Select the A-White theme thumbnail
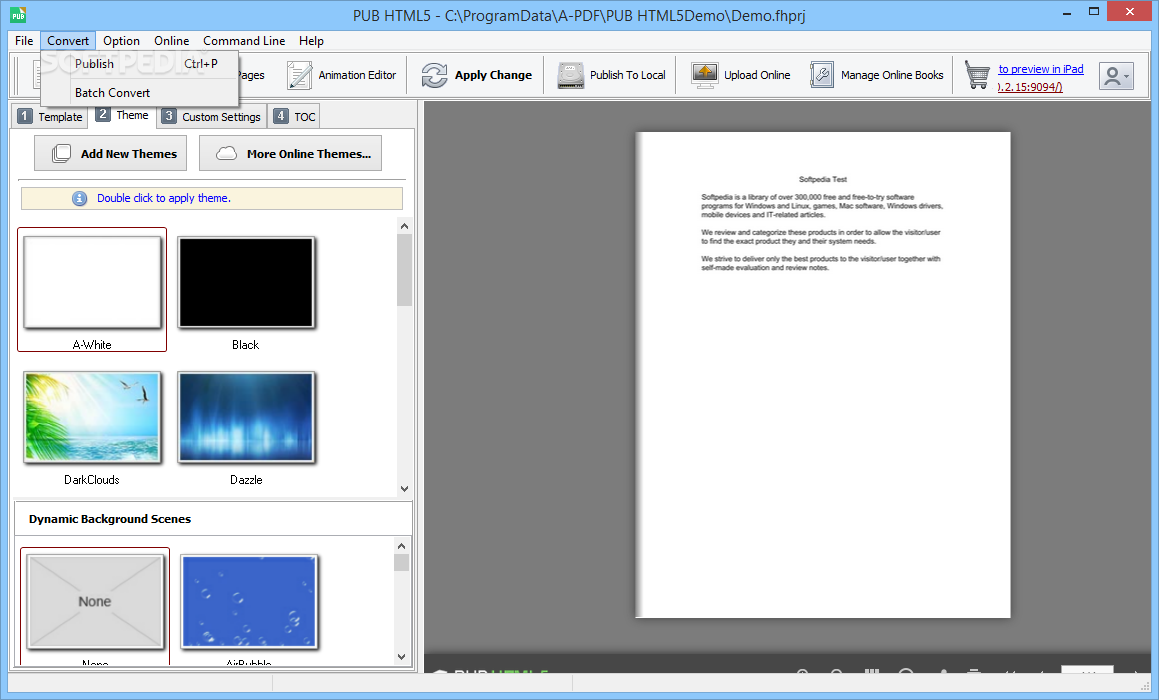The width and height of the screenshot is (1159, 700). click(92, 282)
